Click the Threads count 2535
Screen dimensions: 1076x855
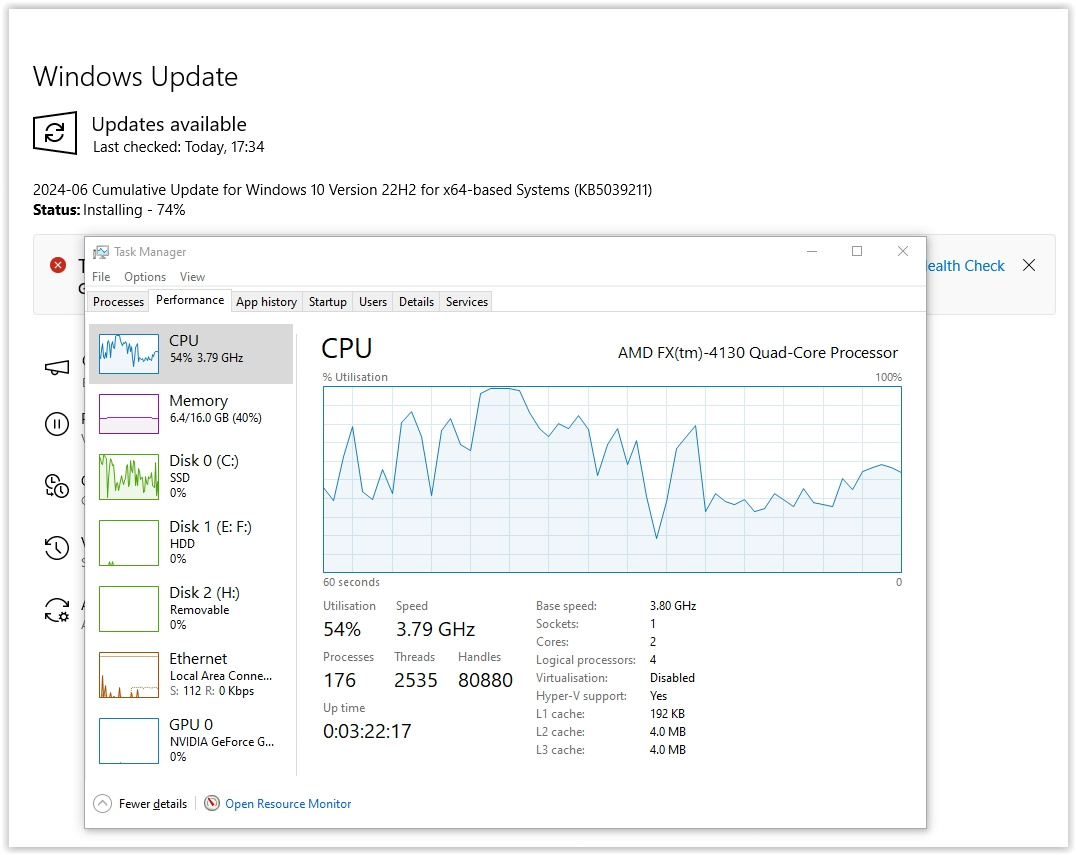point(416,680)
